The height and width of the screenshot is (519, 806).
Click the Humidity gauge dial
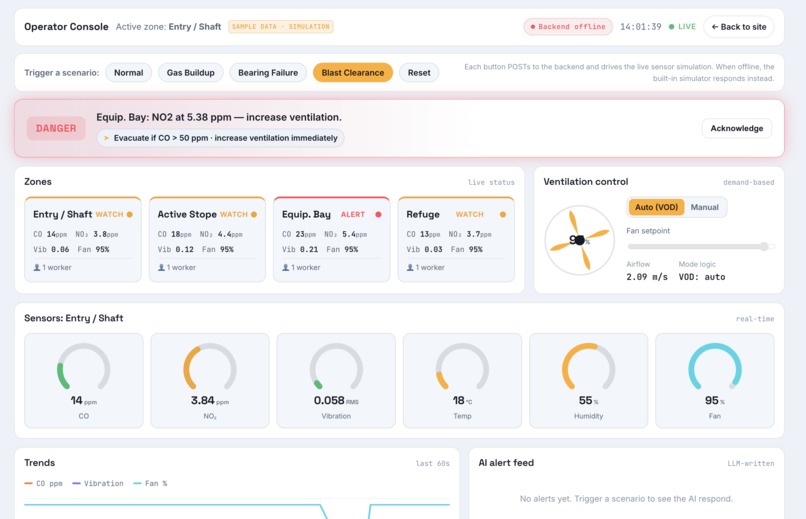[589, 367]
